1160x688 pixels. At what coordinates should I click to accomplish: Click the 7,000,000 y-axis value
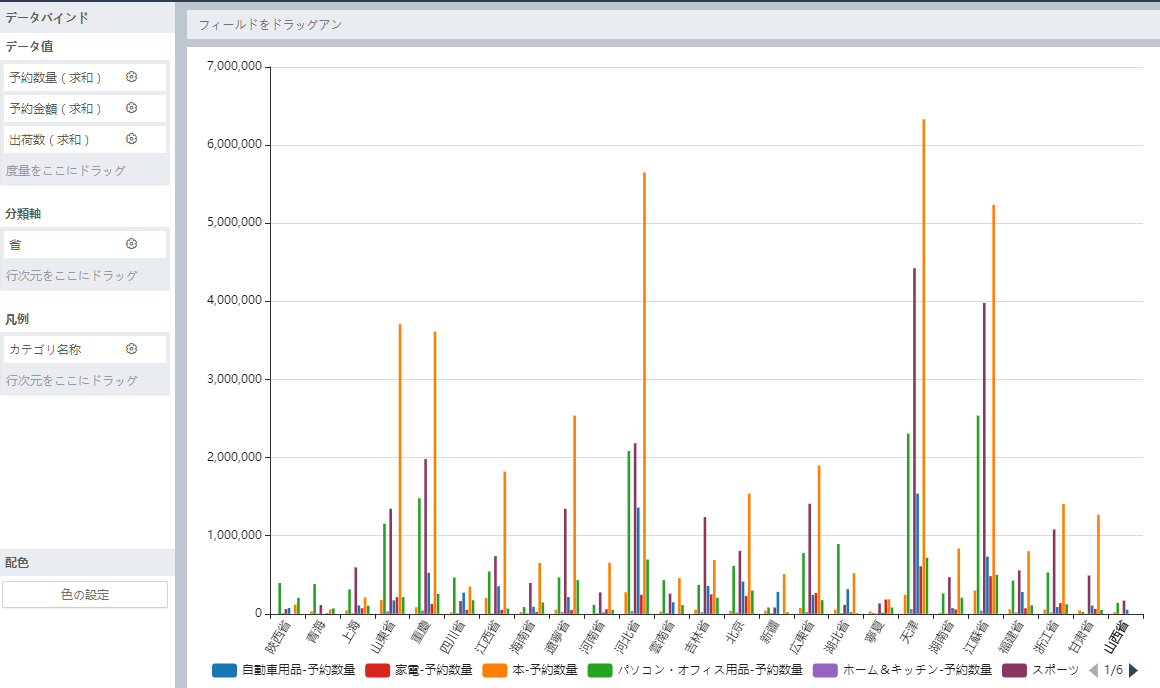point(235,66)
